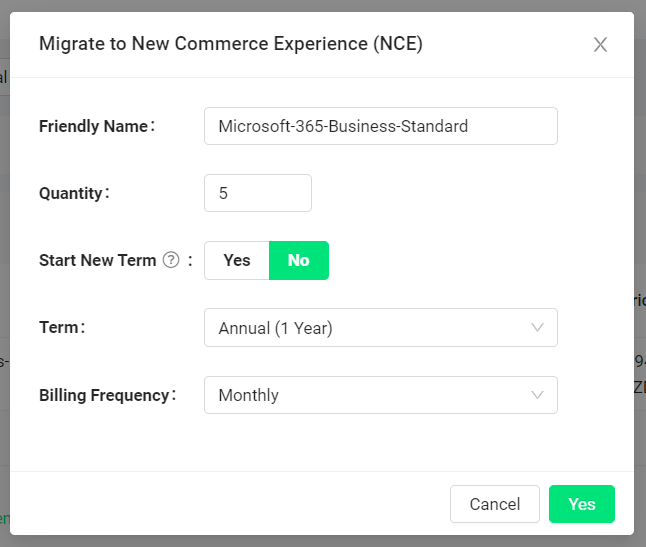Select Yes for Start New Term
The width and height of the screenshot is (646, 547).
[x=237, y=260]
